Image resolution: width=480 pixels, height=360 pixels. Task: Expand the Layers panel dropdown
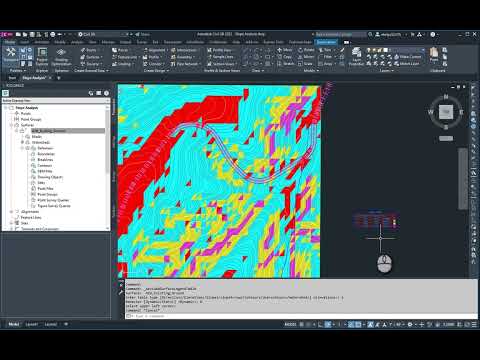tap(386, 71)
